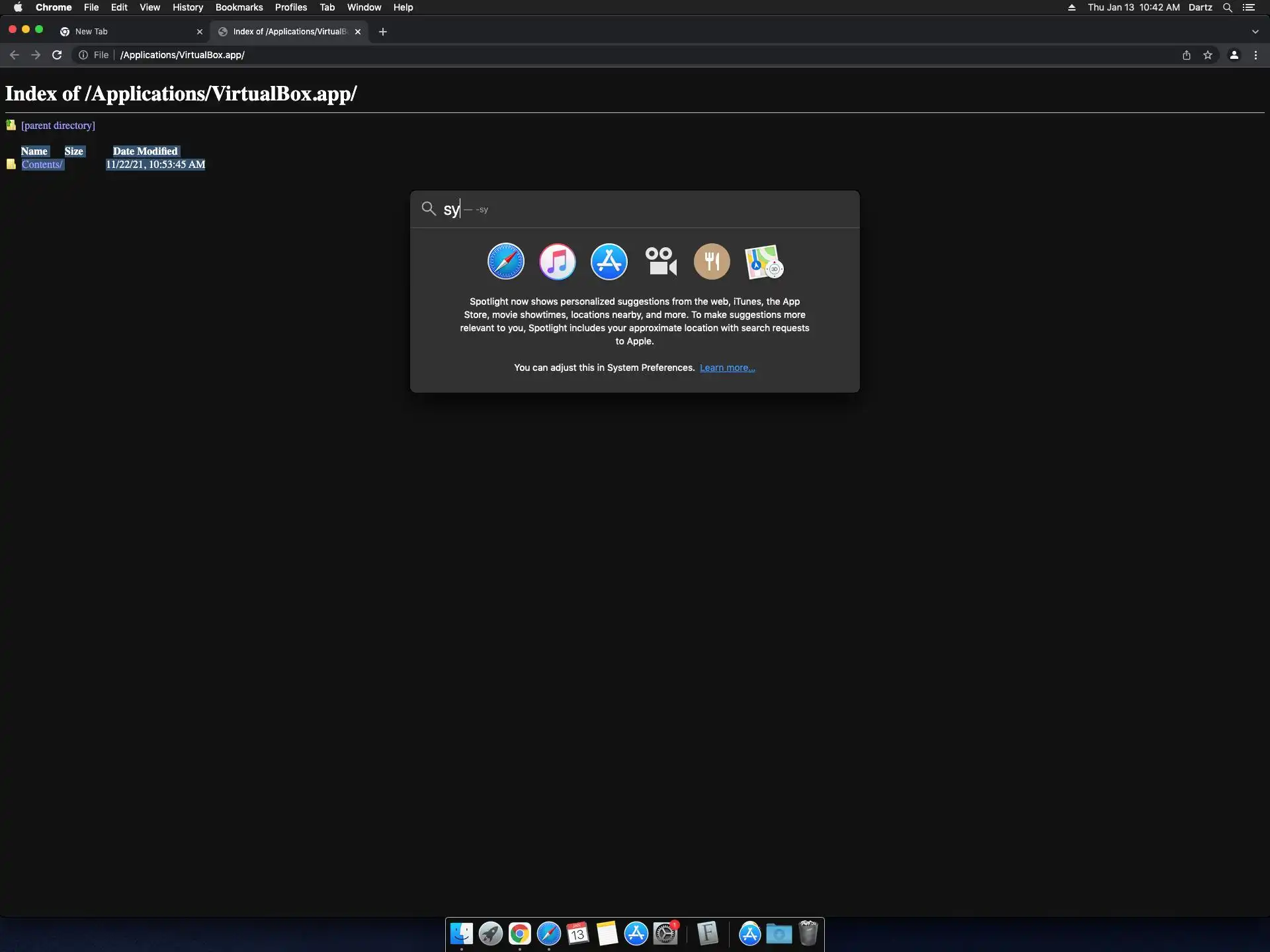Open a new tab with the plus button
1270x952 pixels.
(382, 32)
